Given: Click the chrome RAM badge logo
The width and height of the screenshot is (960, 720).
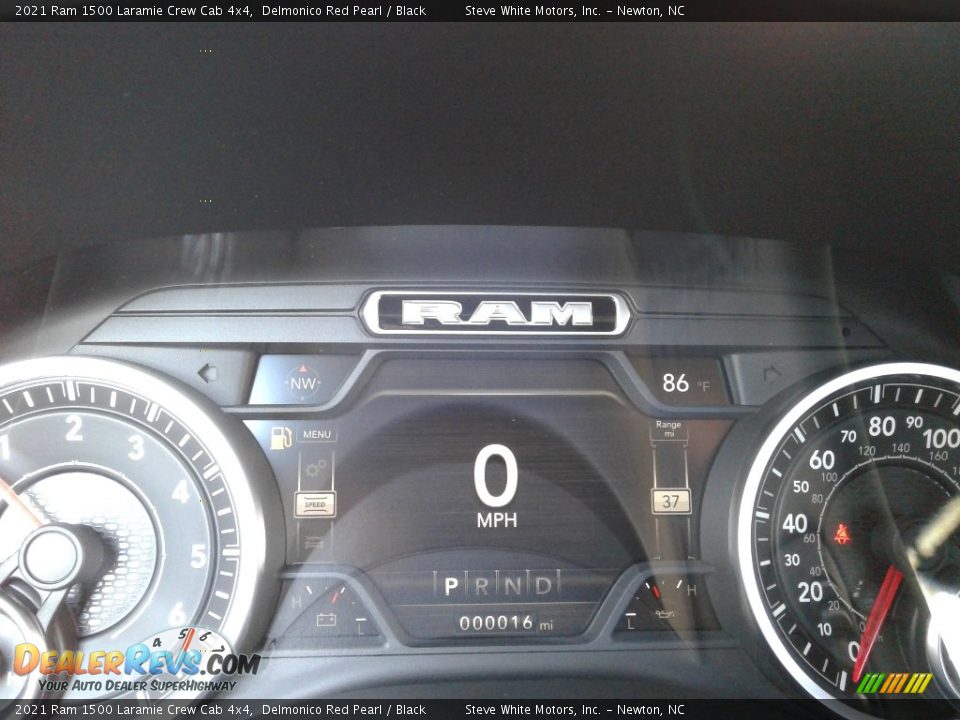Looking at the screenshot, I should (x=497, y=313).
